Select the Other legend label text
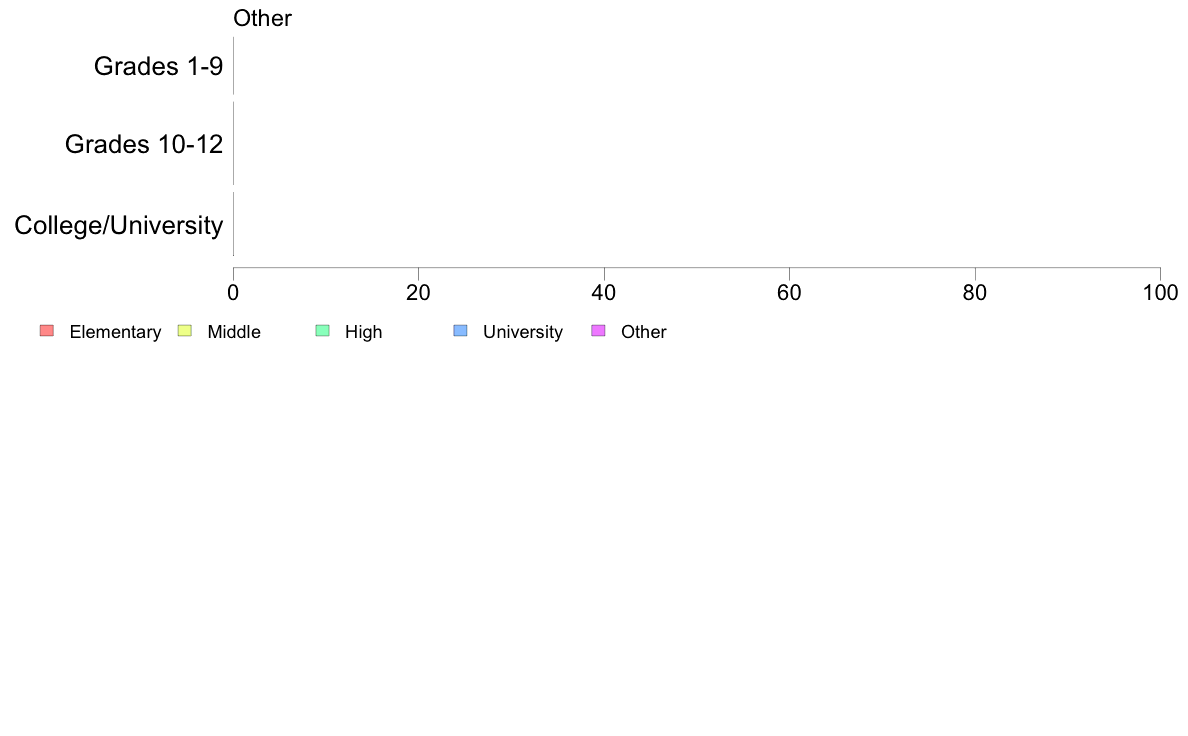The width and height of the screenshot is (1188, 736). click(x=644, y=332)
